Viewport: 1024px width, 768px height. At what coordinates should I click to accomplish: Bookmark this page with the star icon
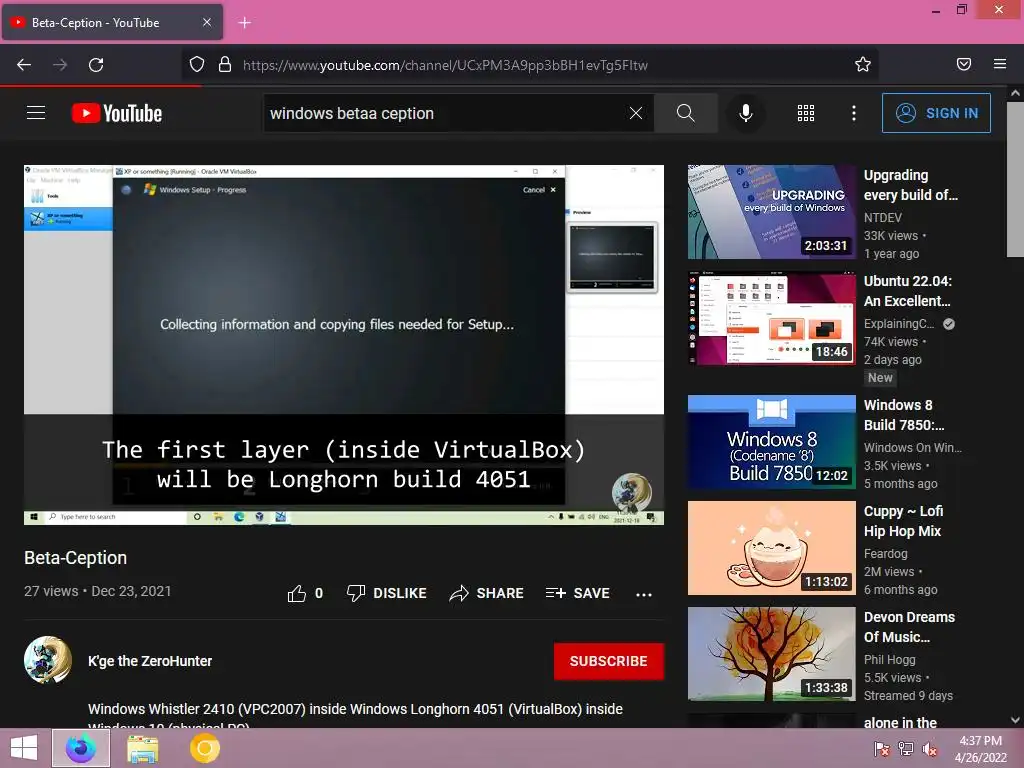tap(863, 65)
